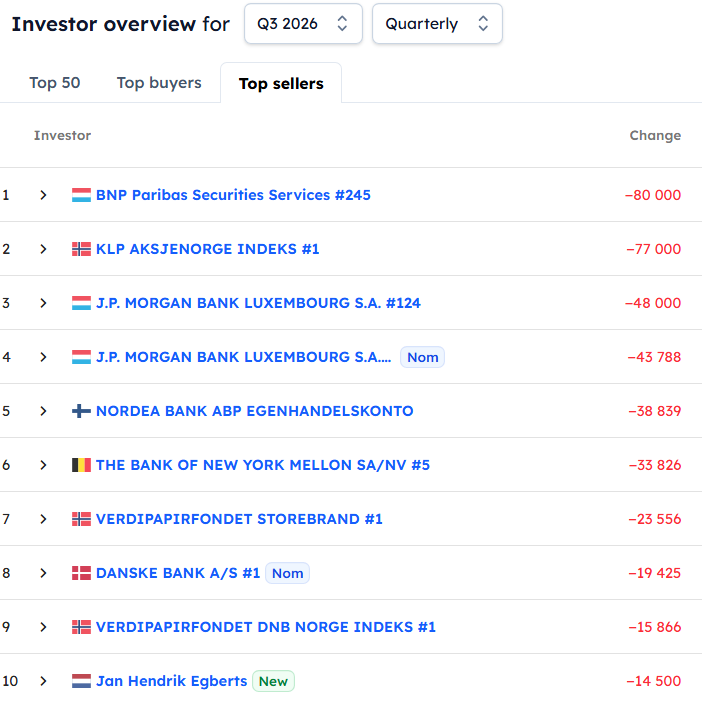702x701 pixels.
Task: Click the −33 826 change value
Action: [x=655, y=465]
